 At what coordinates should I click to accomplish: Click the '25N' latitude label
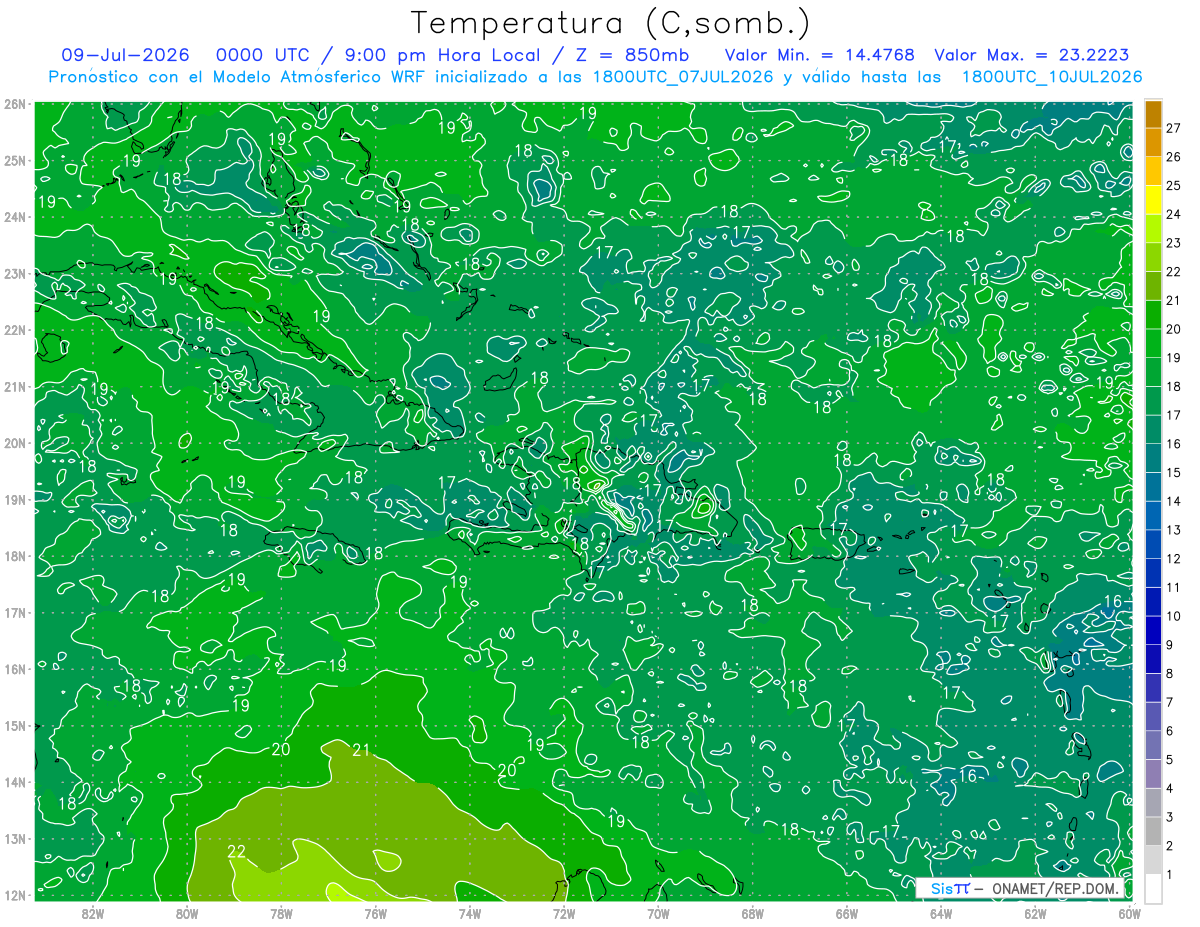point(15,161)
